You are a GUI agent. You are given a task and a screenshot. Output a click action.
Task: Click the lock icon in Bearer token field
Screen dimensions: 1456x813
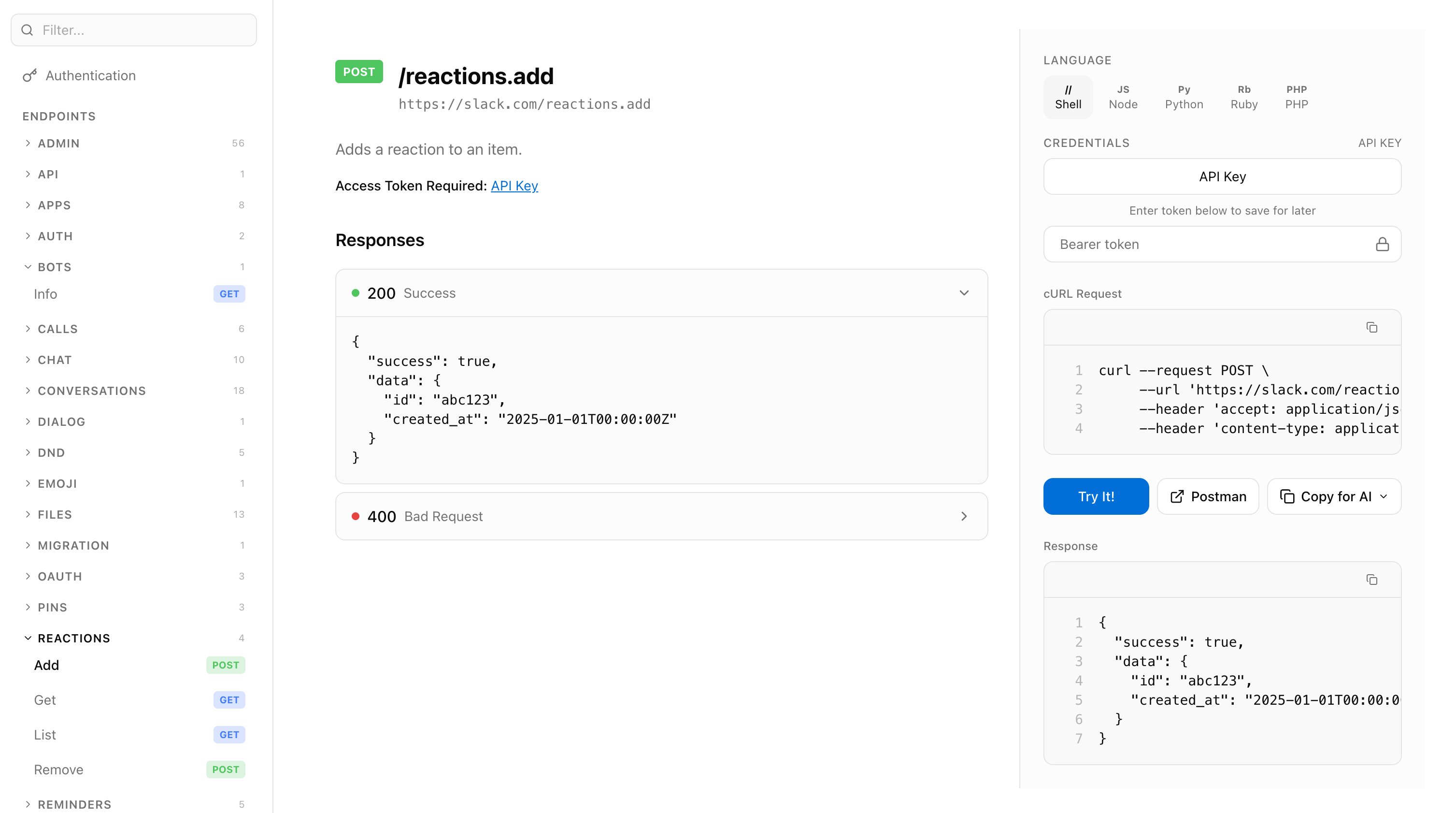1382,244
